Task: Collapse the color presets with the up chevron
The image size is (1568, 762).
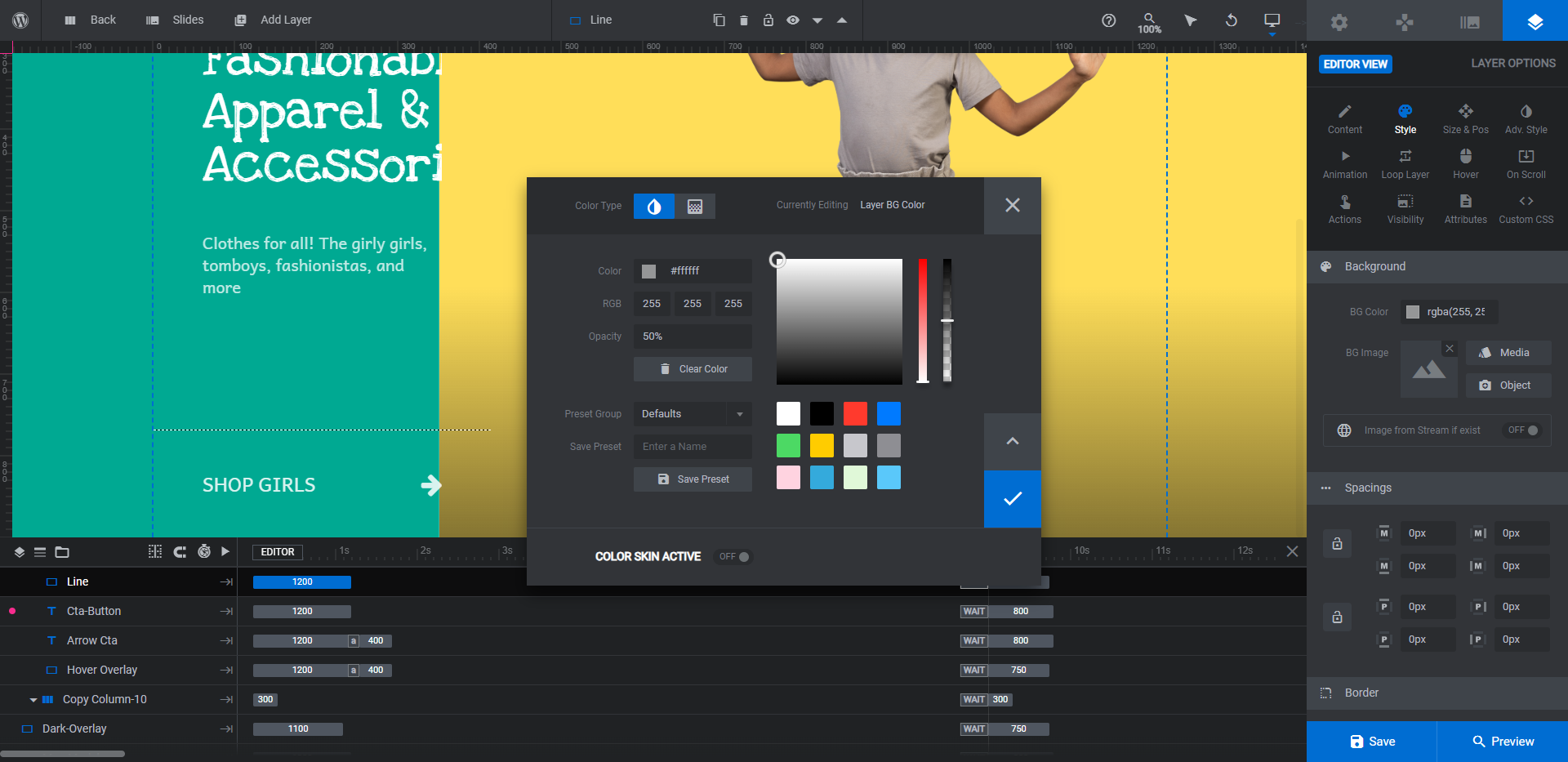Action: tap(1013, 441)
